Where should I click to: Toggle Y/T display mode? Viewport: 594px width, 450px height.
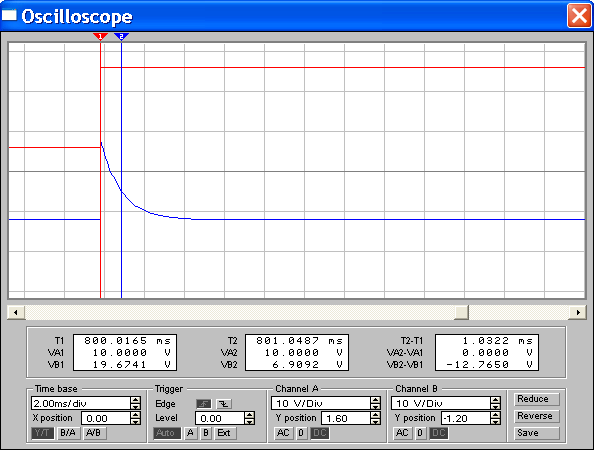coord(42,433)
